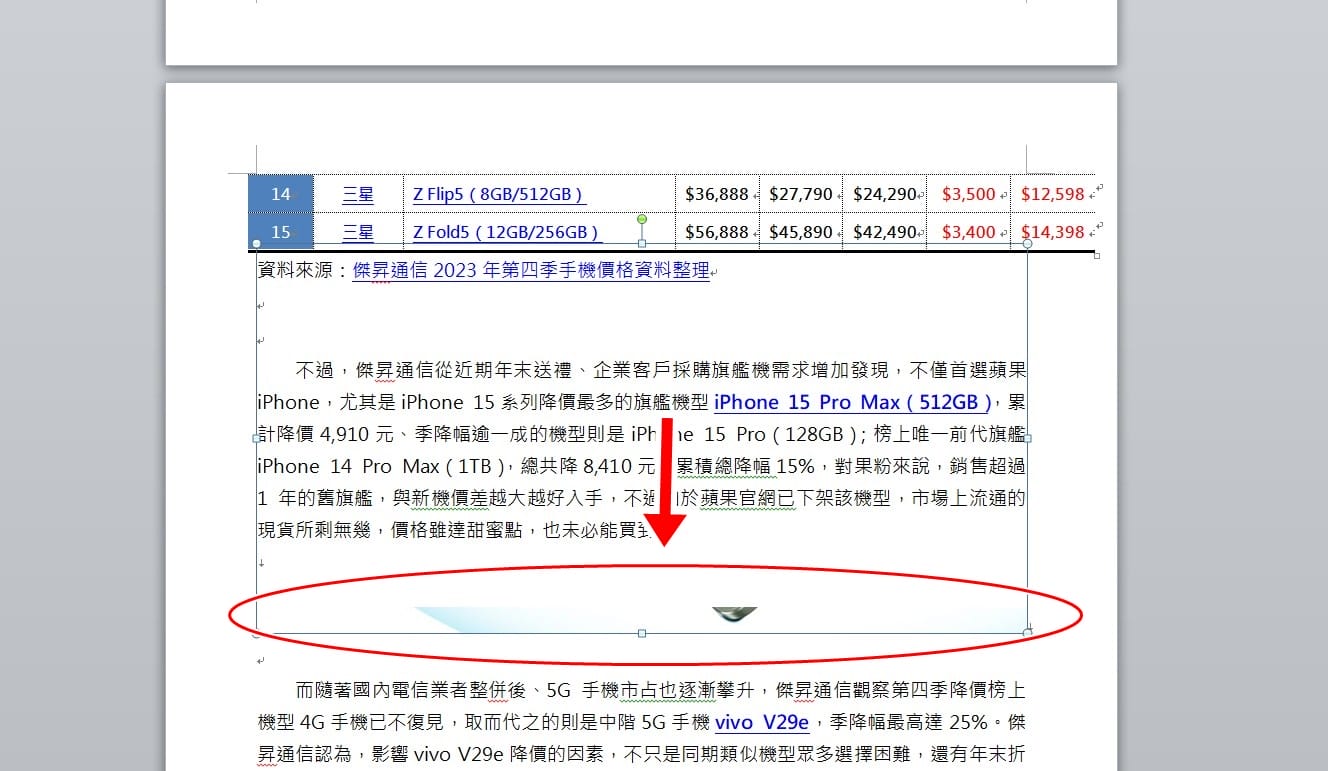Image resolution: width=1328 pixels, height=771 pixels.
Task: Click the paragraph line starting 而隨著國內電信業者整併後
Action: coord(661,690)
